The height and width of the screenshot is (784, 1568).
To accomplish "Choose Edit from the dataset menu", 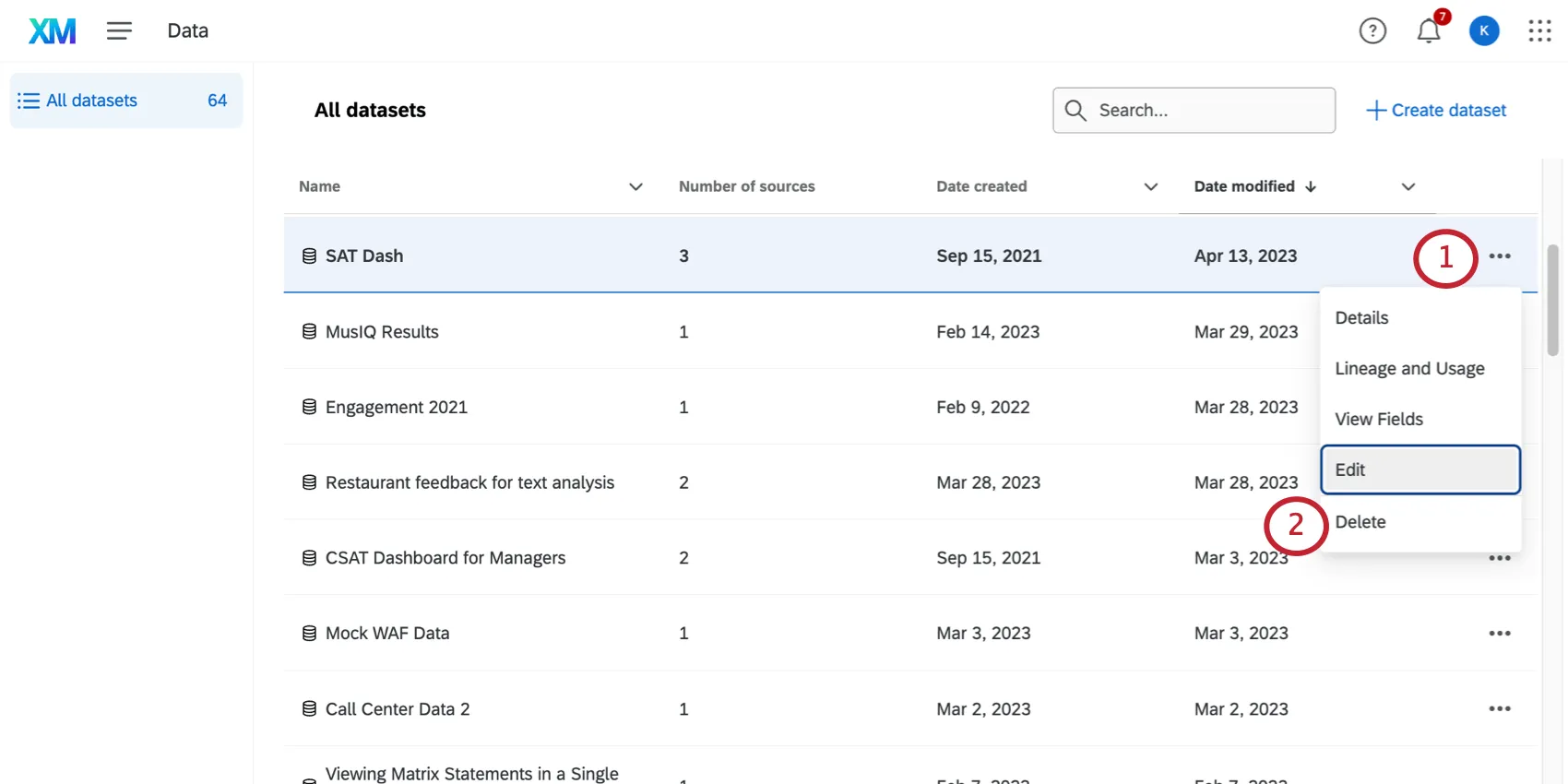I will [x=1420, y=470].
